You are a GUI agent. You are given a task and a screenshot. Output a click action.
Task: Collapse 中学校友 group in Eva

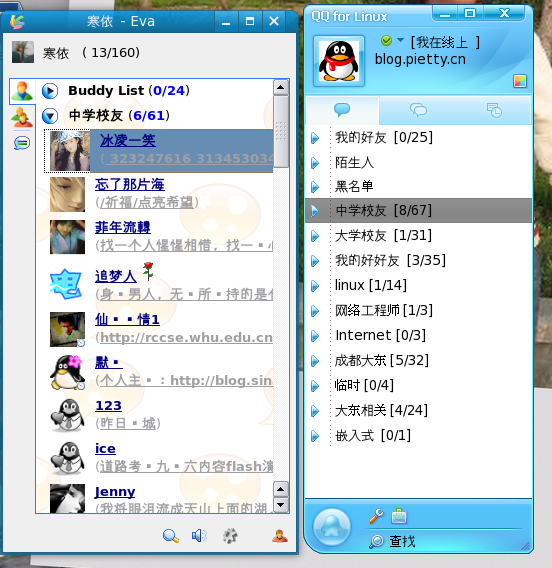[50, 116]
